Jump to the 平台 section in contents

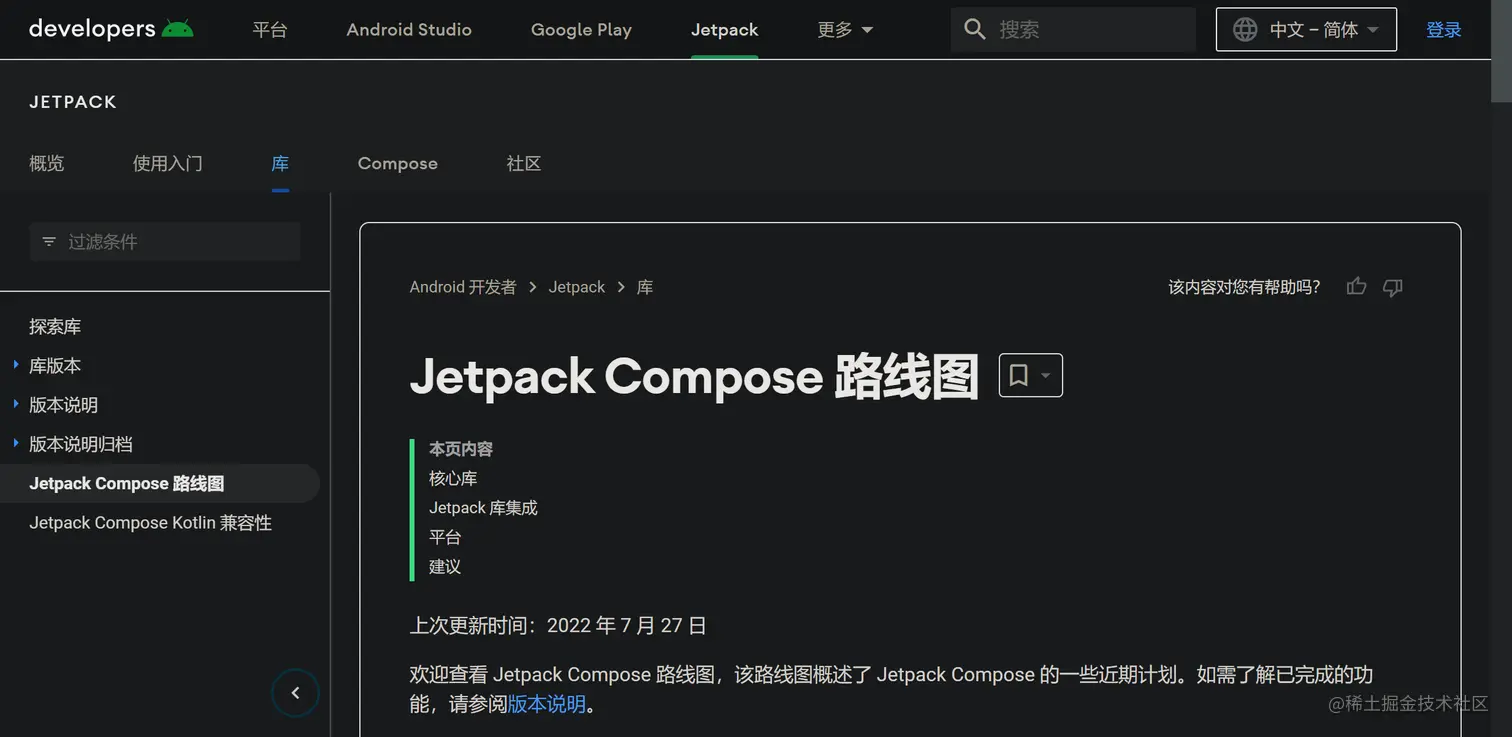445,537
